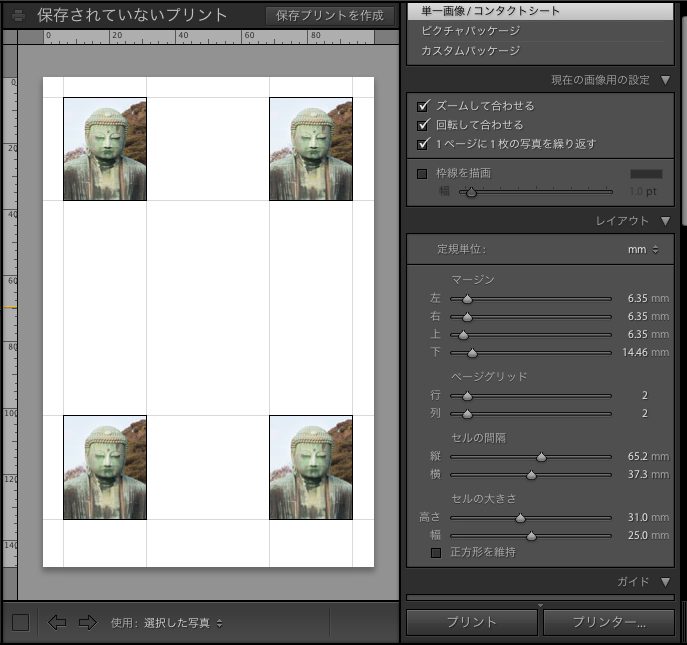The image size is (687, 645).
Task: Click the 行 row count value 2
Action: (645, 396)
